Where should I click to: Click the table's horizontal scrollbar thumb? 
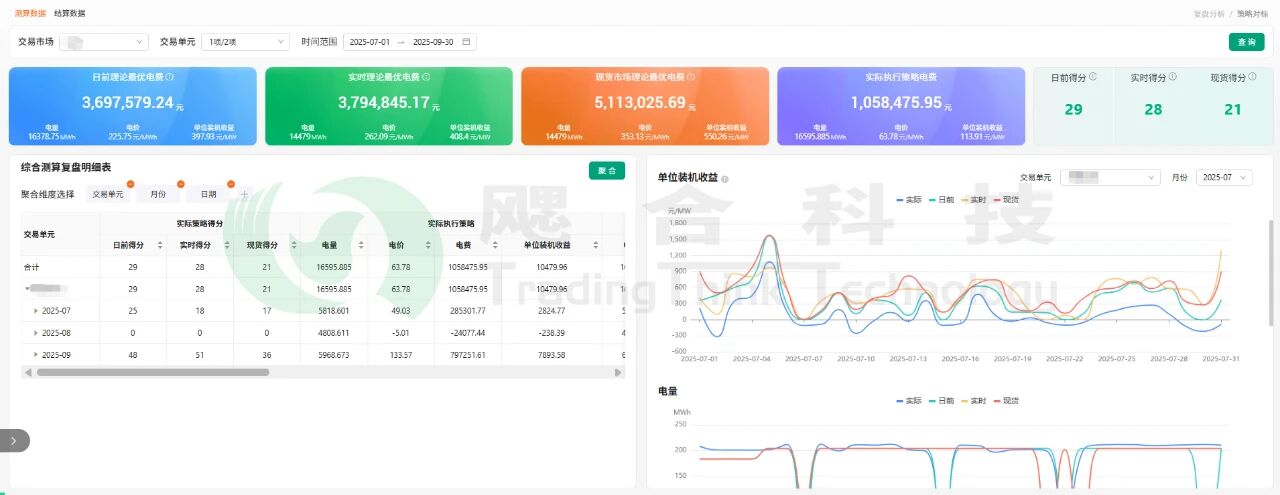pyautogui.click(x=150, y=372)
